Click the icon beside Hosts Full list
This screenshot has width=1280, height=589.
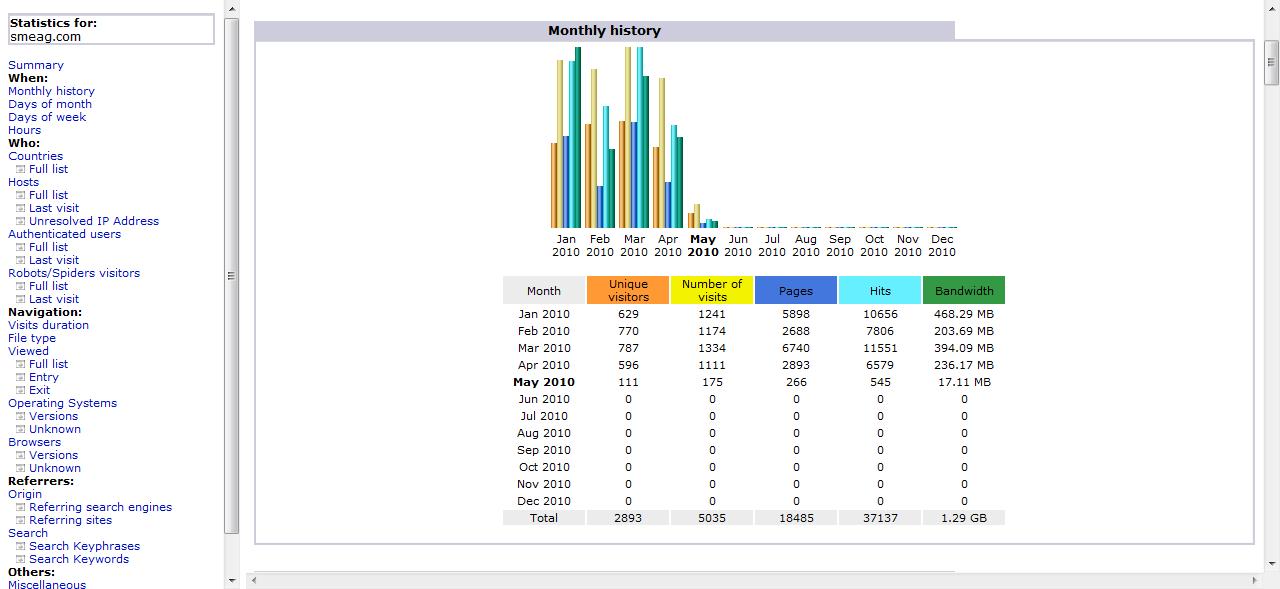click(20, 195)
